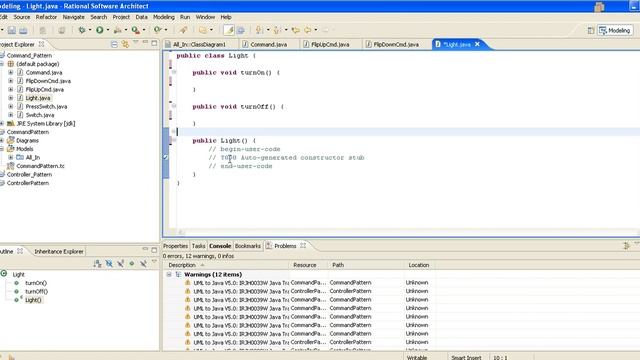Open the Run dropdown arrow

click(108, 30)
